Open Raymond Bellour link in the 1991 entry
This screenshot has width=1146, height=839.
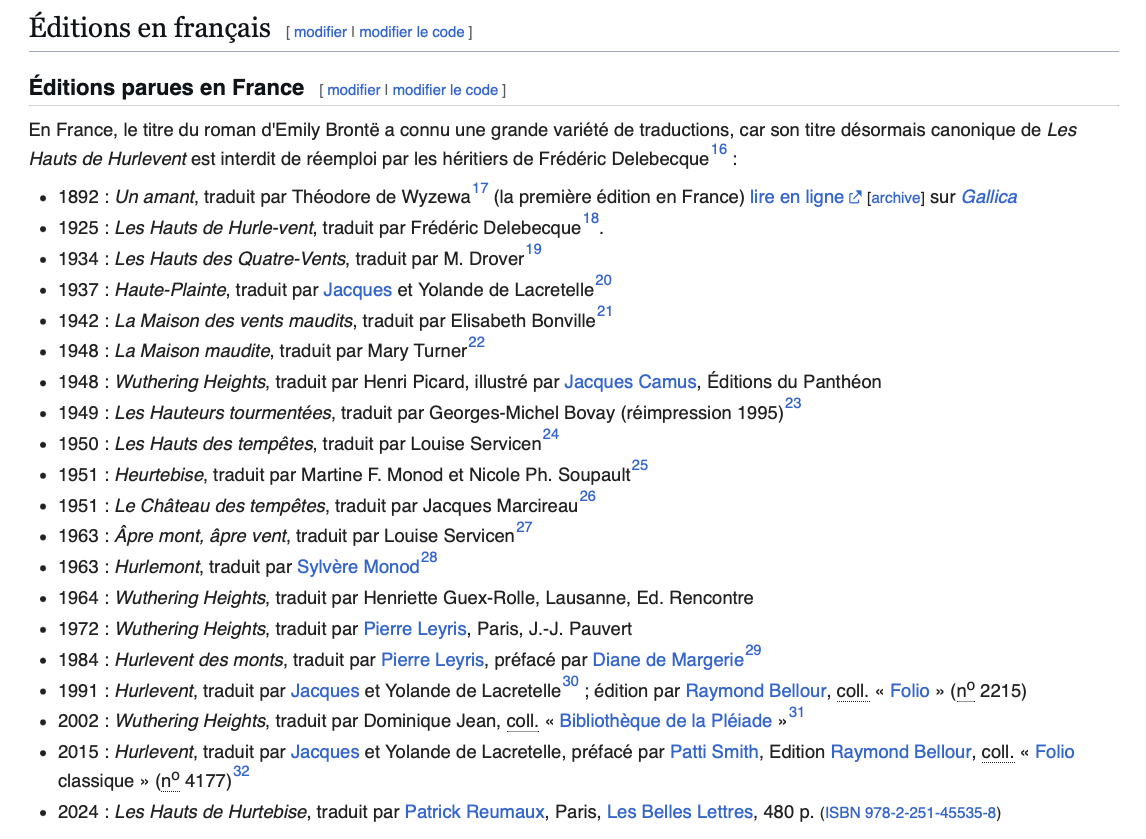pos(754,691)
